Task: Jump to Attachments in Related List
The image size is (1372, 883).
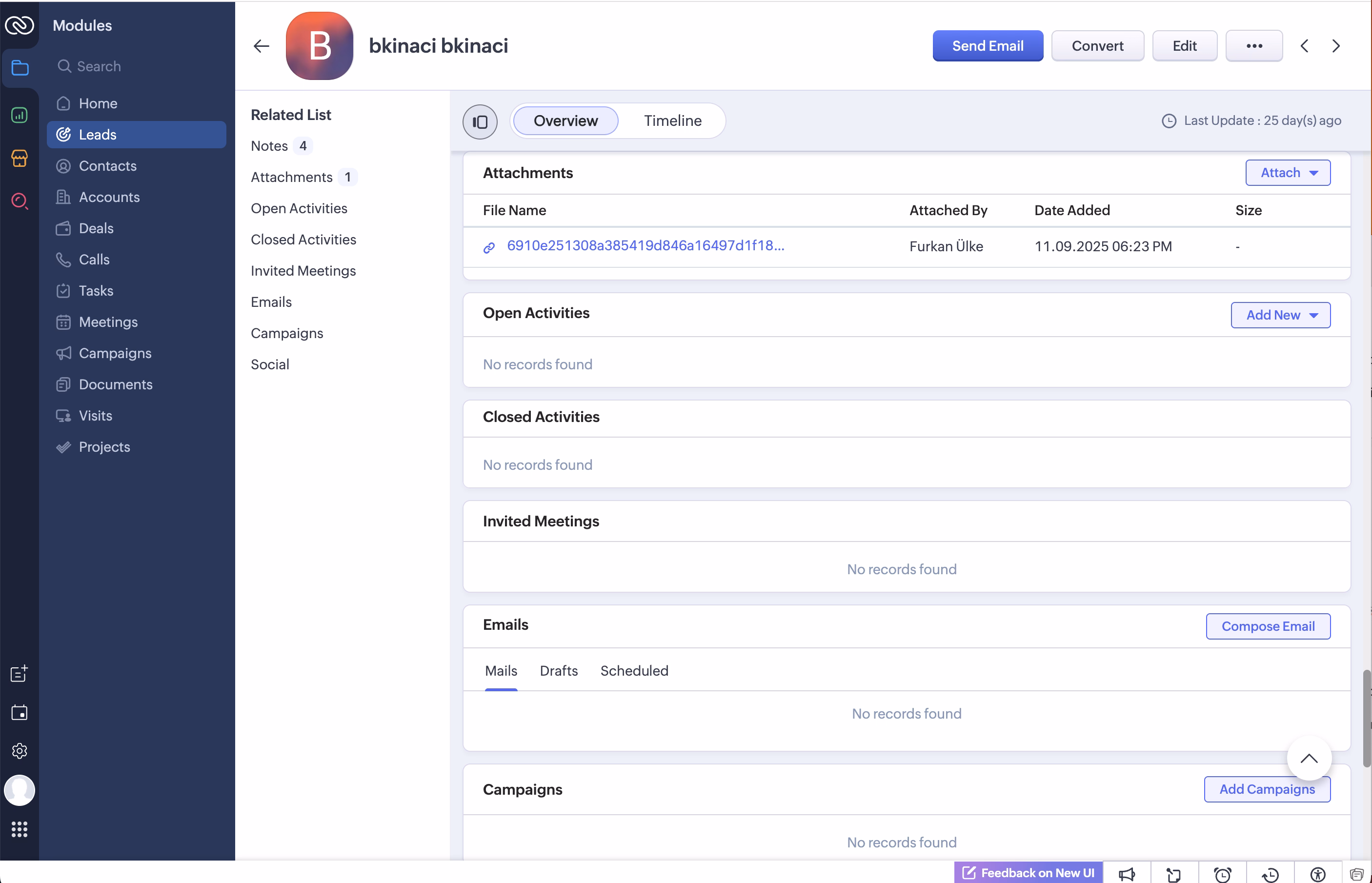Action: pos(291,177)
